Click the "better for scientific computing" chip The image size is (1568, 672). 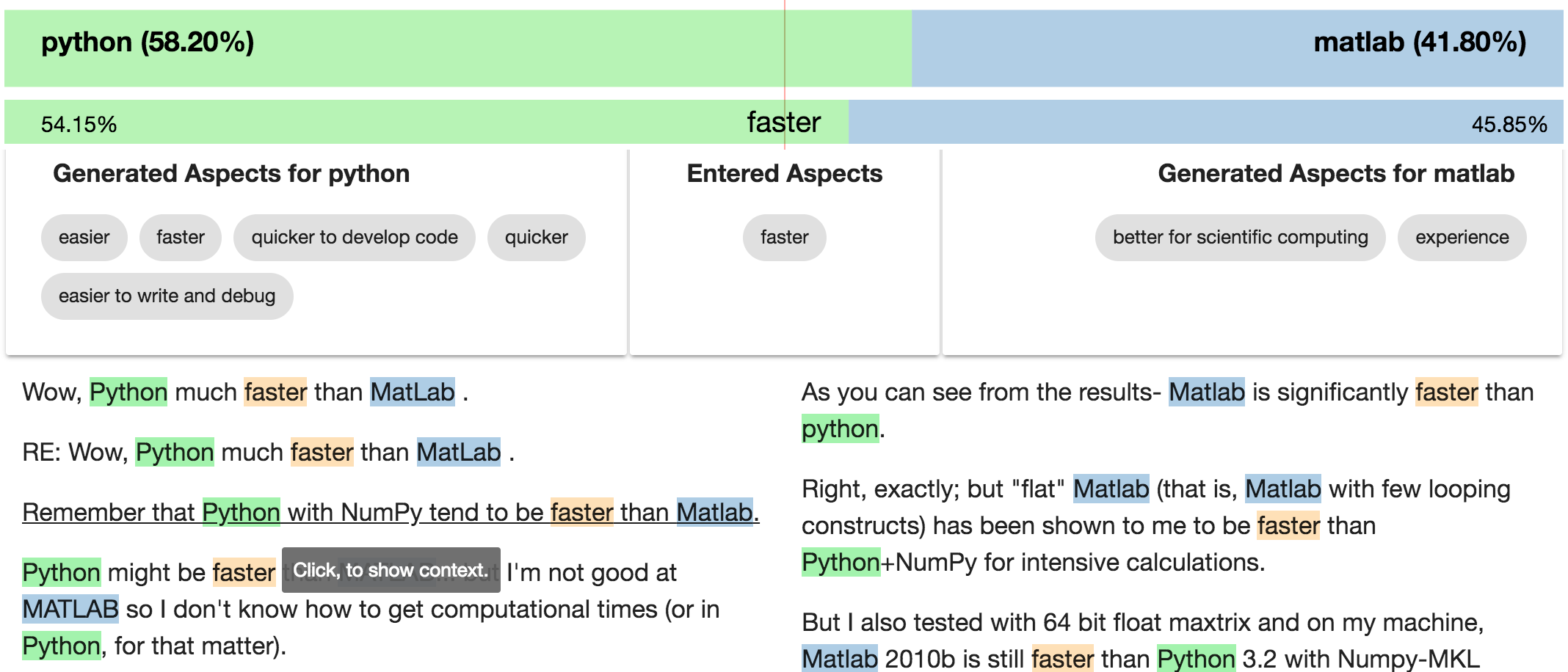[x=1240, y=238]
